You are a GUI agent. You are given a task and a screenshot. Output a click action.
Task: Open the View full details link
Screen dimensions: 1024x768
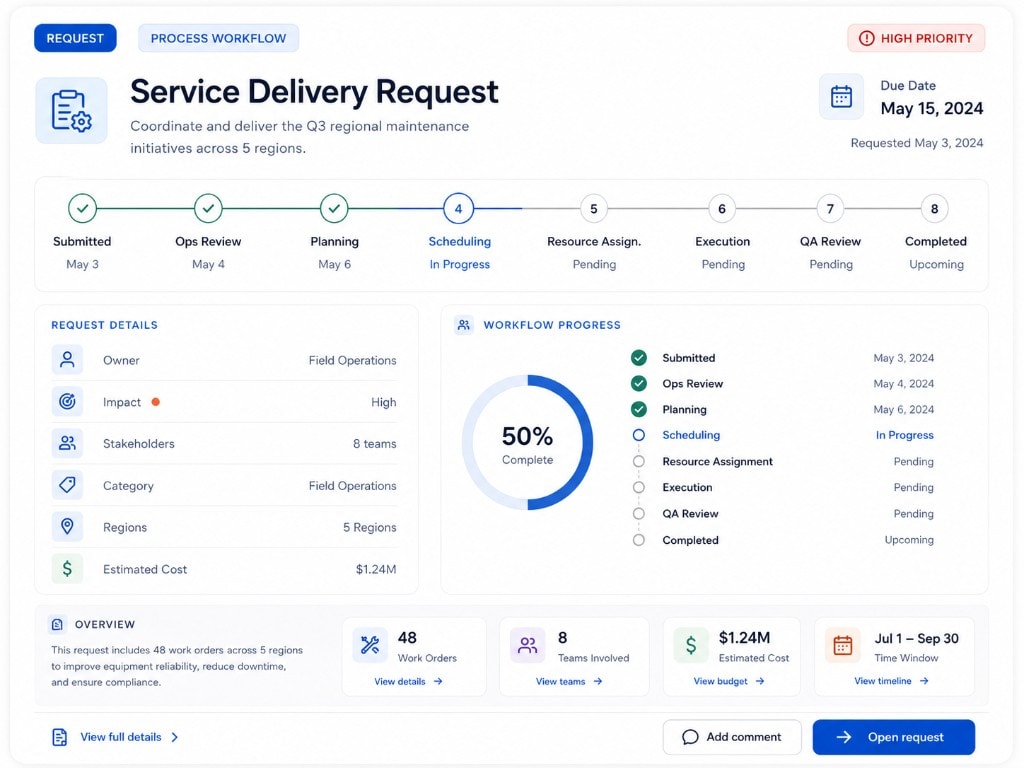[121, 737]
